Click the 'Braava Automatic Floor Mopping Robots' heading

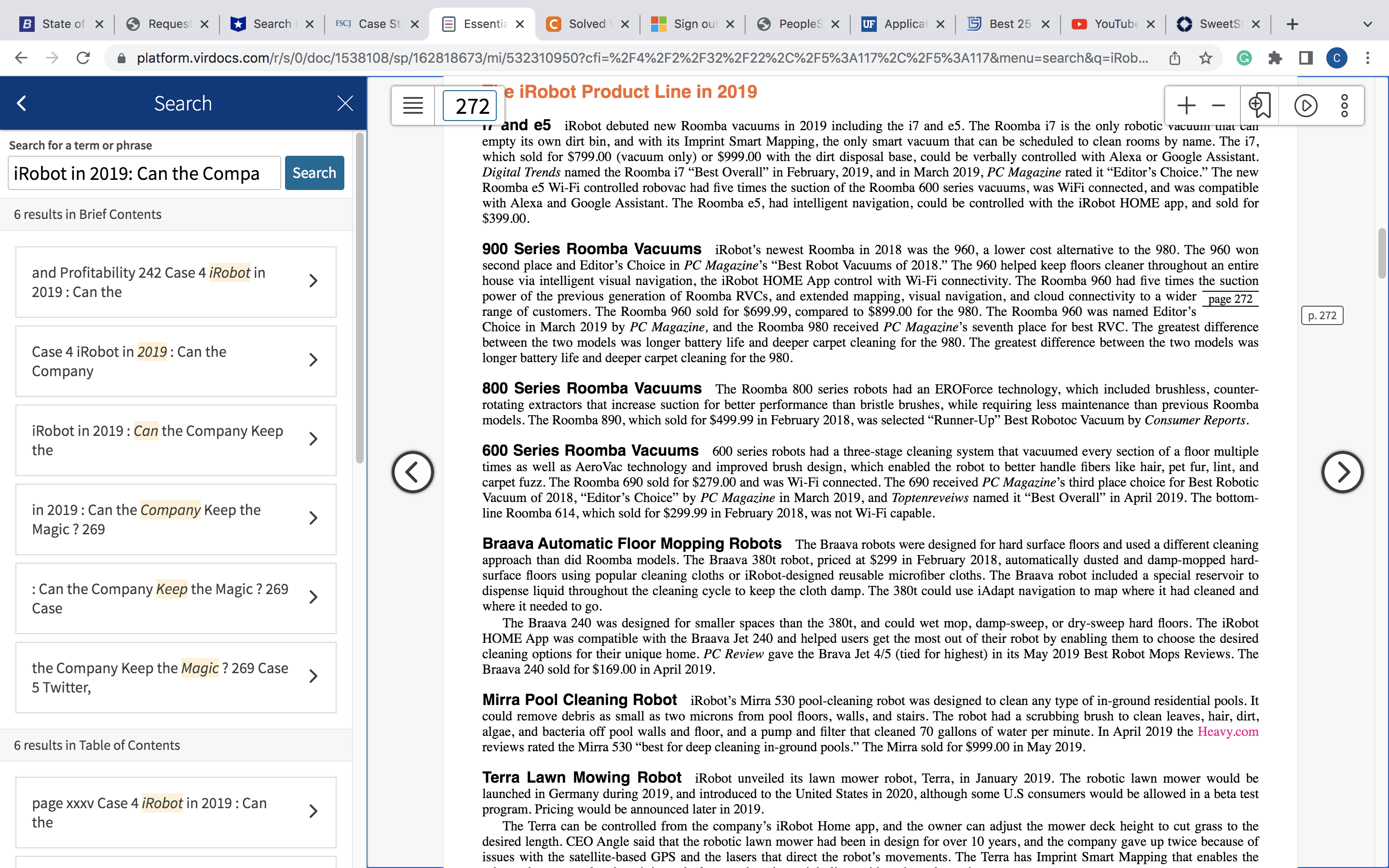[x=632, y=543]
